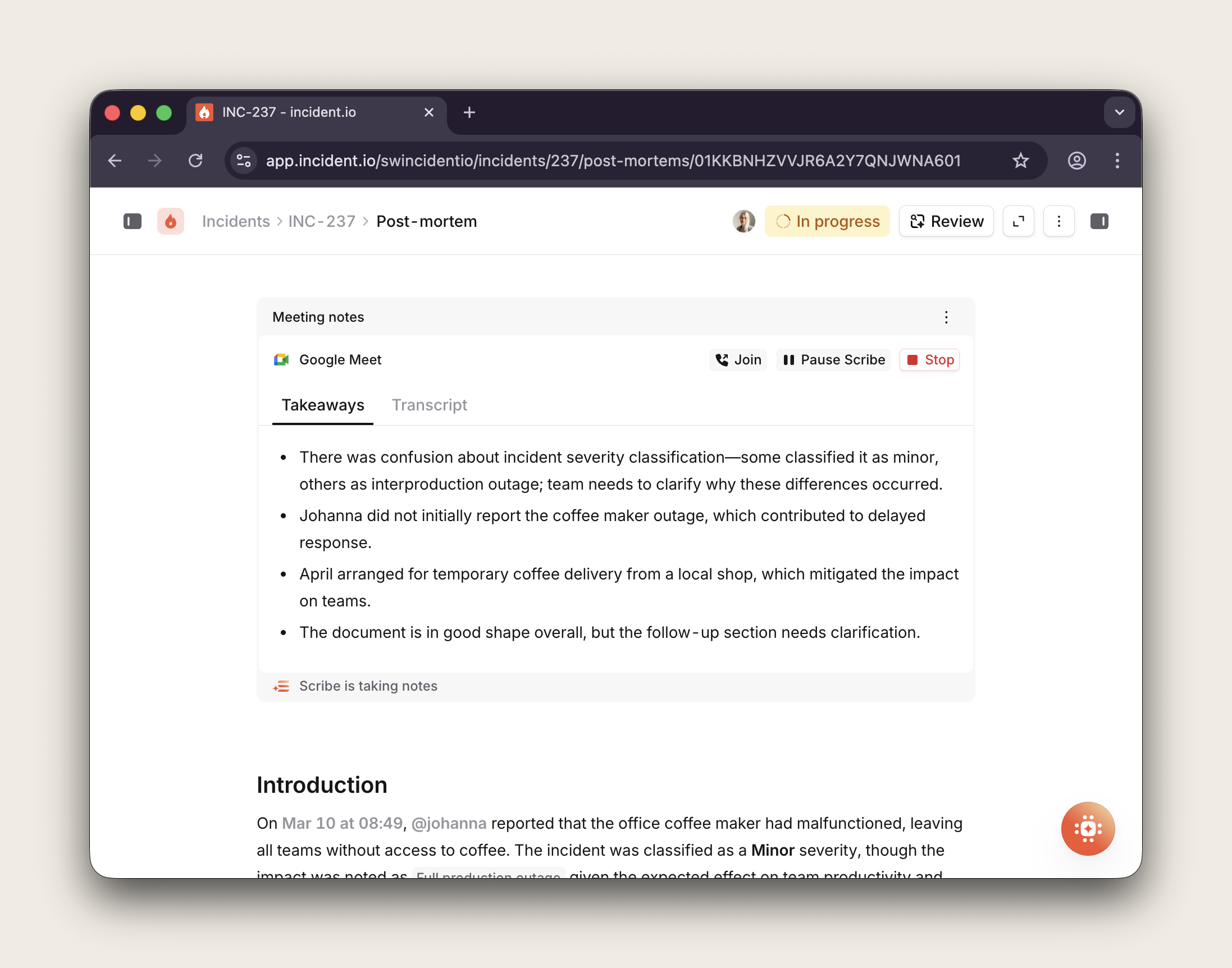Toggle the left sidebar panel icon
Viewport: 1232px width, 968px height.
point(132,221)
